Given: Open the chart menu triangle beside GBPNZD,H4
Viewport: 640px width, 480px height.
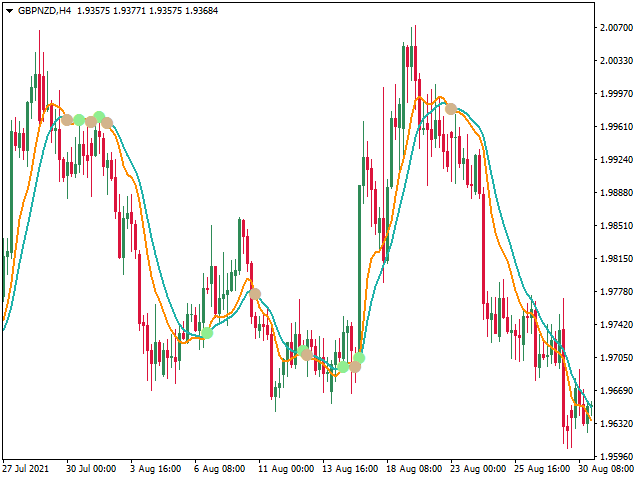Looking at the screenshot, I should (x=10, y=11).
